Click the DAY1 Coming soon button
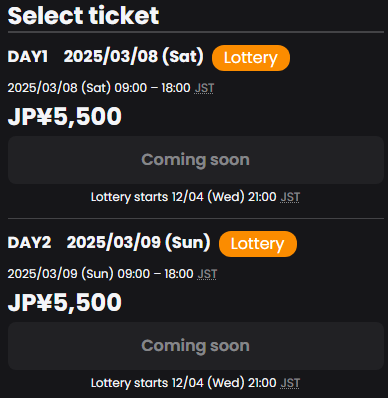Viewport: 388px width, 398px height. click(196, 160)
